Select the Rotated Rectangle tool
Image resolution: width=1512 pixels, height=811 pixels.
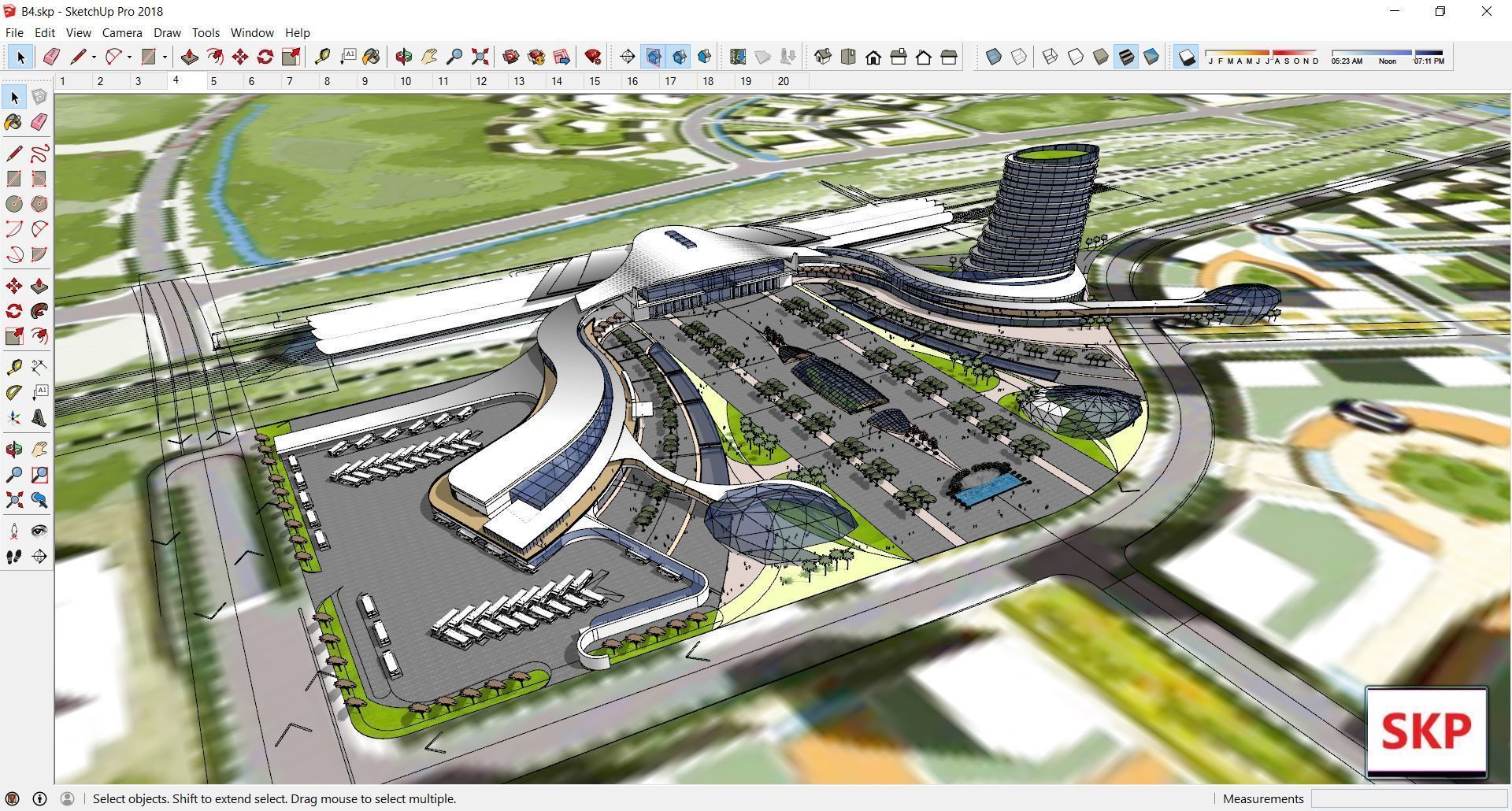click(x=39, y=179)
